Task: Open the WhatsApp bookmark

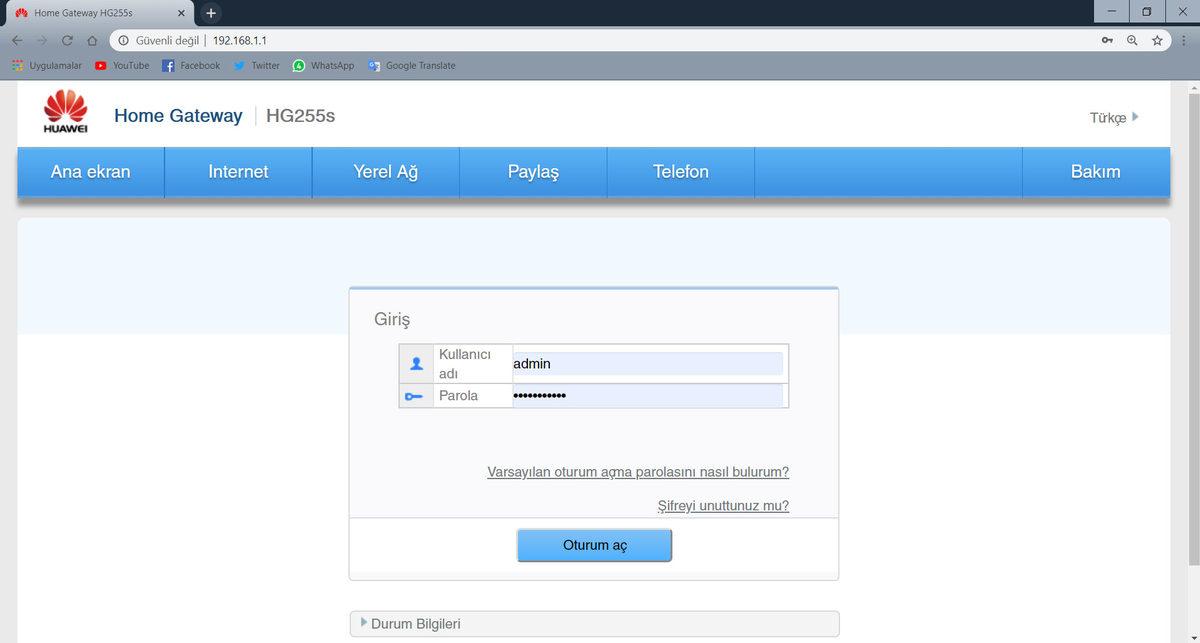Action: (323, 66)
